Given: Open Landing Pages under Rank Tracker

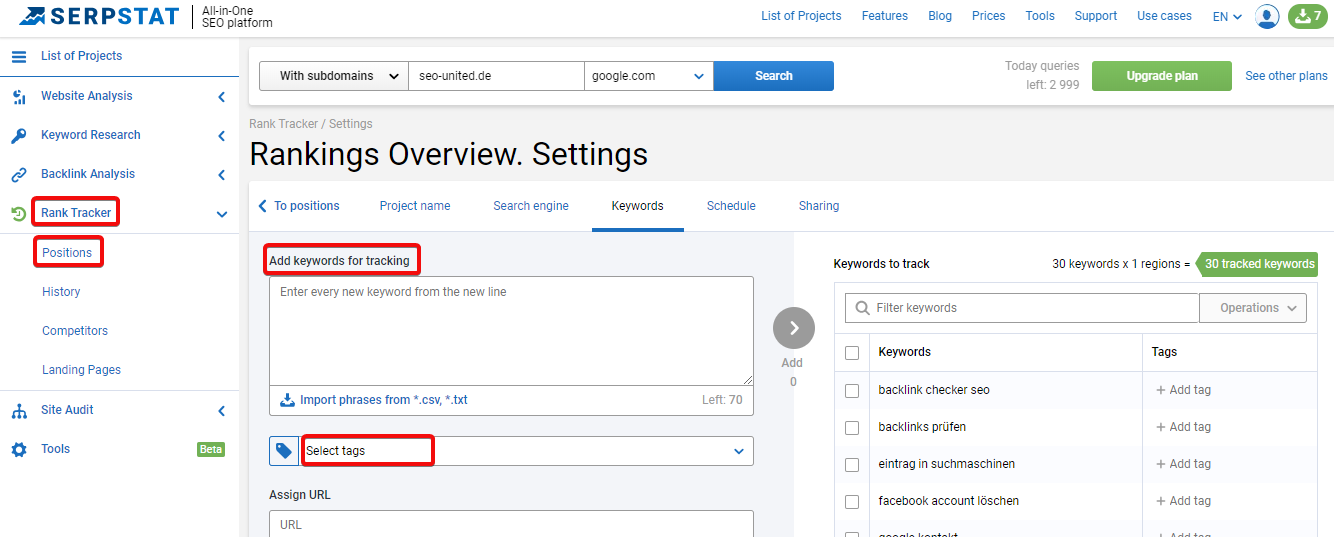Looking at the screenshot, I should pos(81,370).
